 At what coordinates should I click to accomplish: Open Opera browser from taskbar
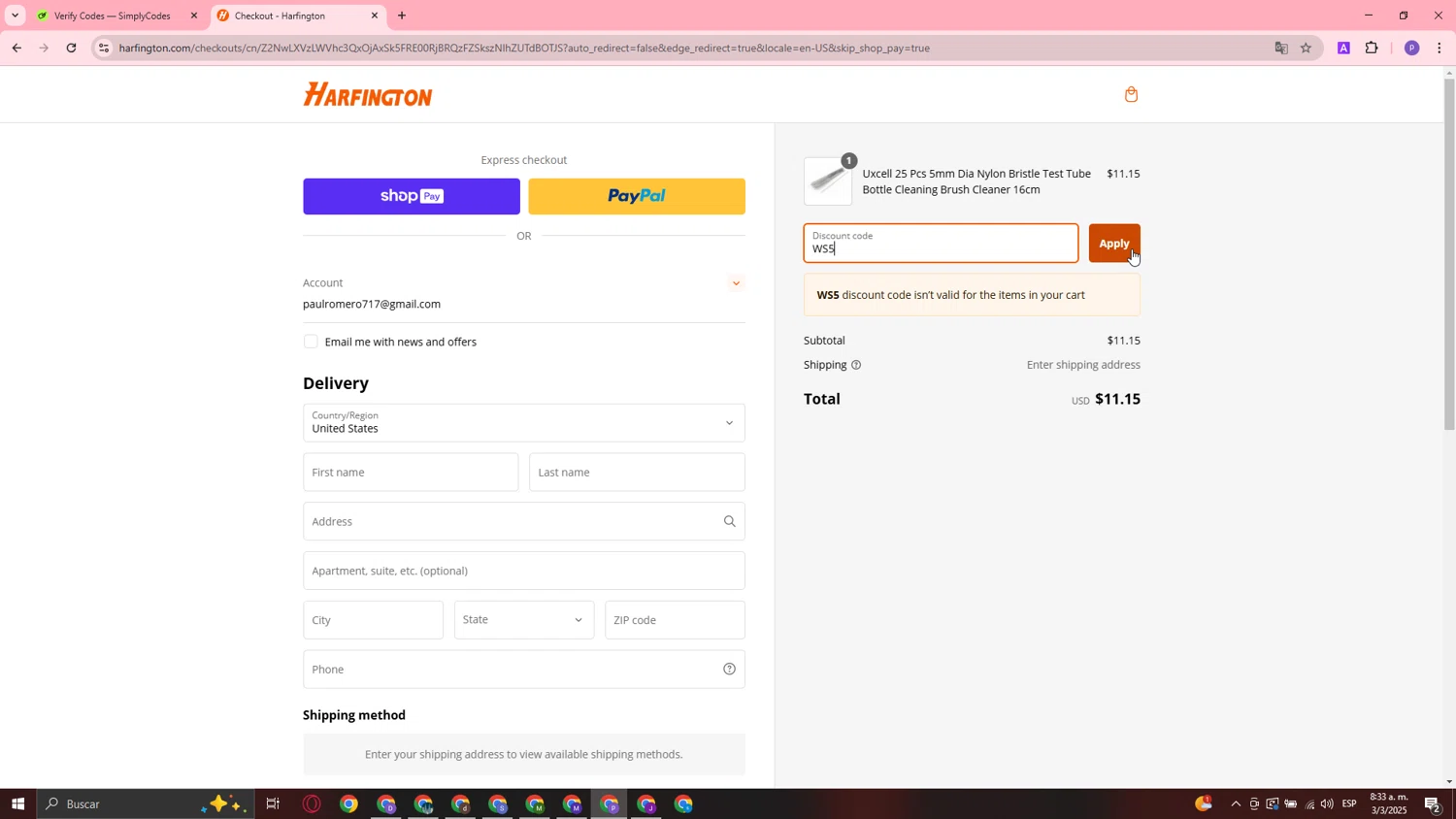point(312,803)
